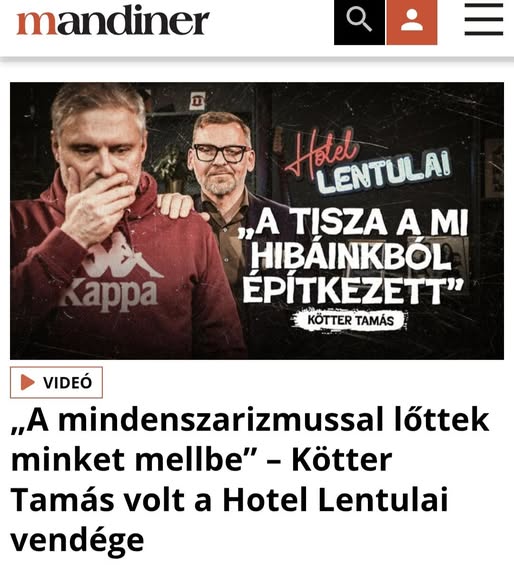Open the user account profile icon
Image resolution: width=514 pixels, height=565 pixels.
(x=412, y=22)
